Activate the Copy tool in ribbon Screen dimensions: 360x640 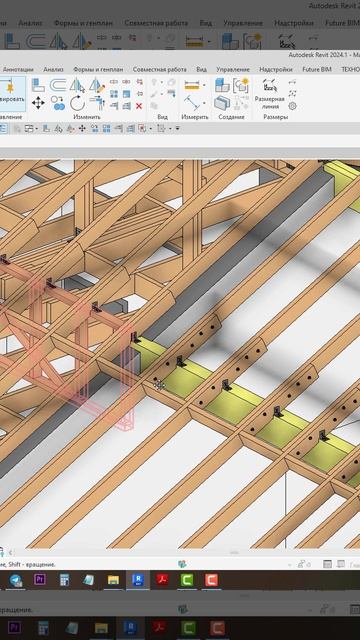(58, 103)
